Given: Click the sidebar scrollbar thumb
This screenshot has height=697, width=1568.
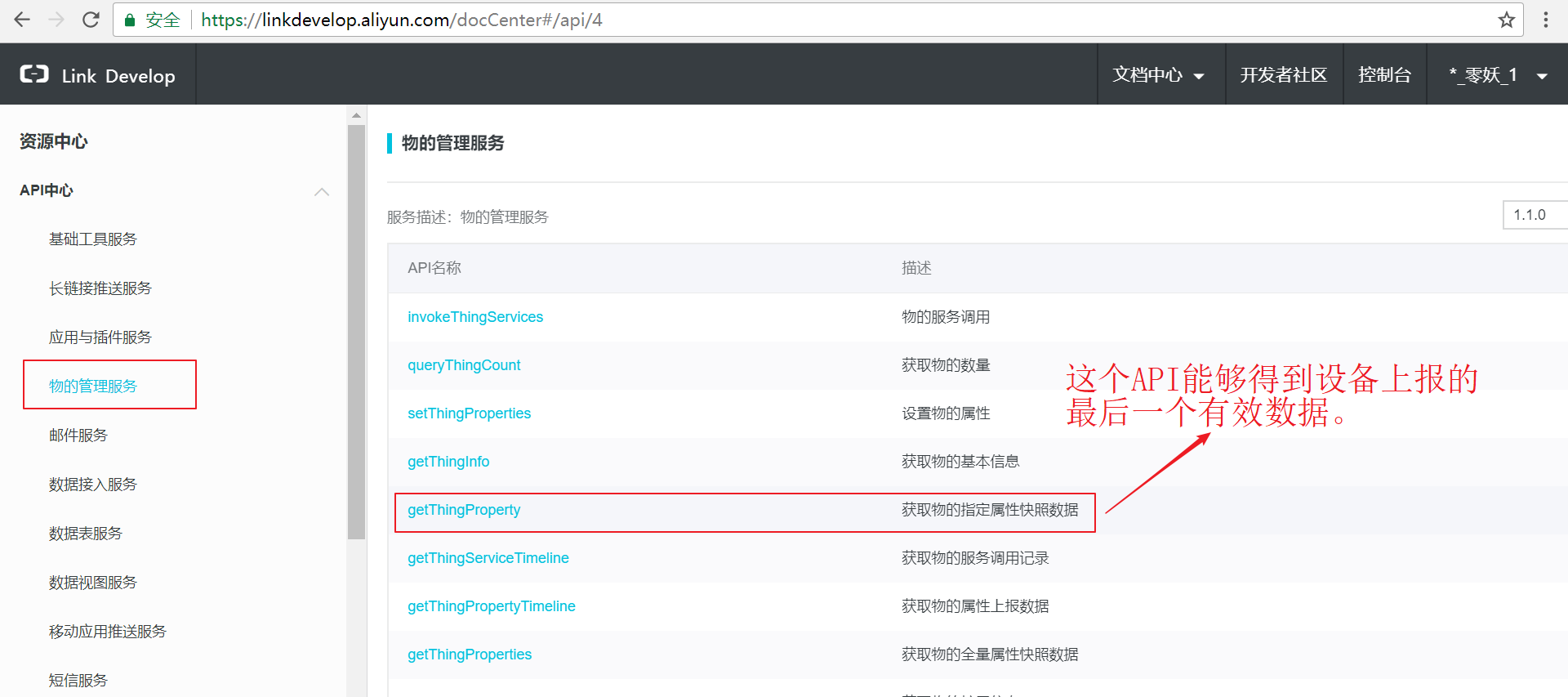Looking at the screenshot, I should click(x=356, y=332).
